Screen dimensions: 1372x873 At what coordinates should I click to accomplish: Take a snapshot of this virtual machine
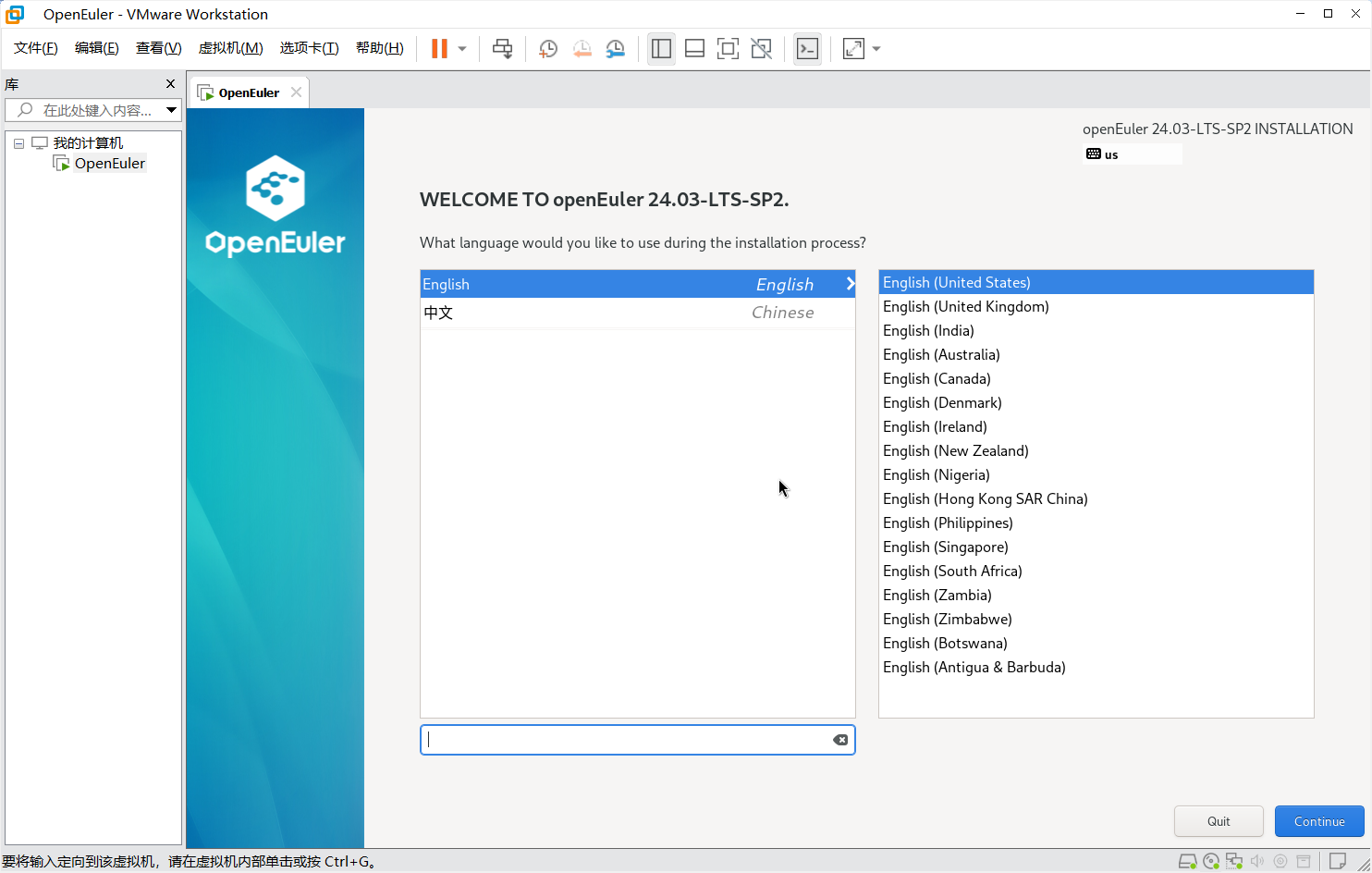pyautogui.click(x=548, y=49)
